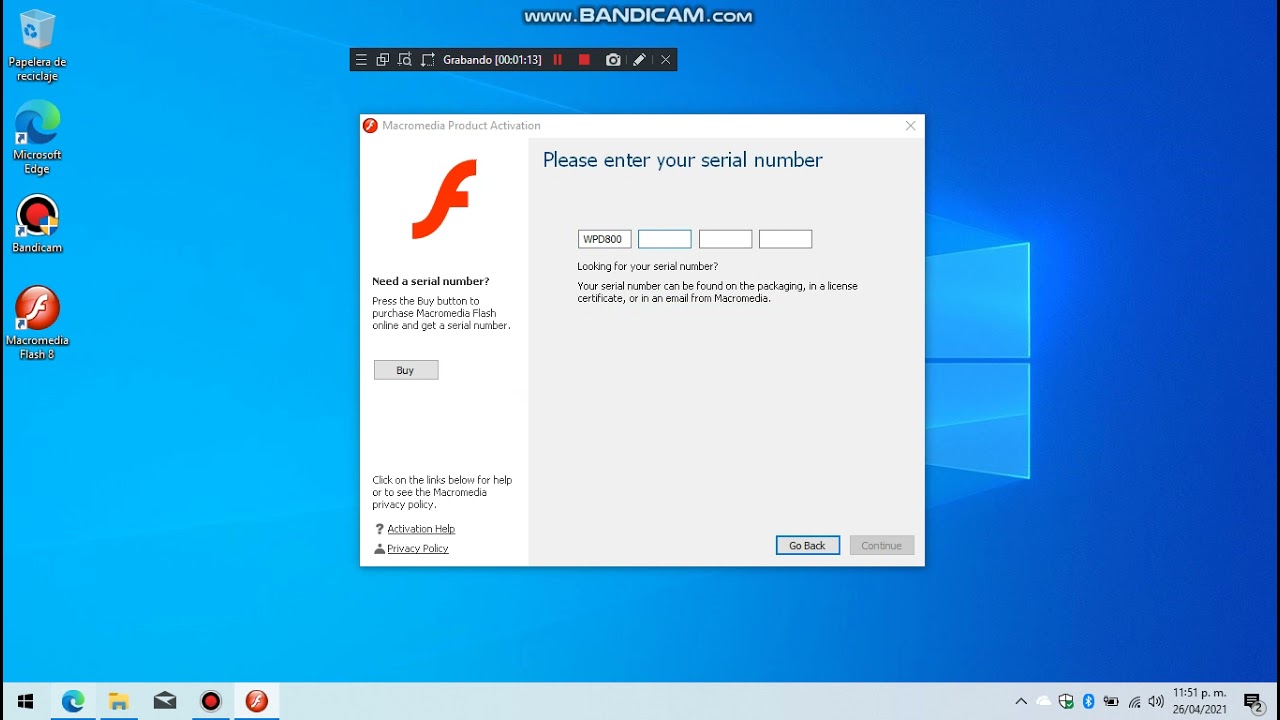Click the greyed Continue button
1280x720 pixels.
pos(882,545)
